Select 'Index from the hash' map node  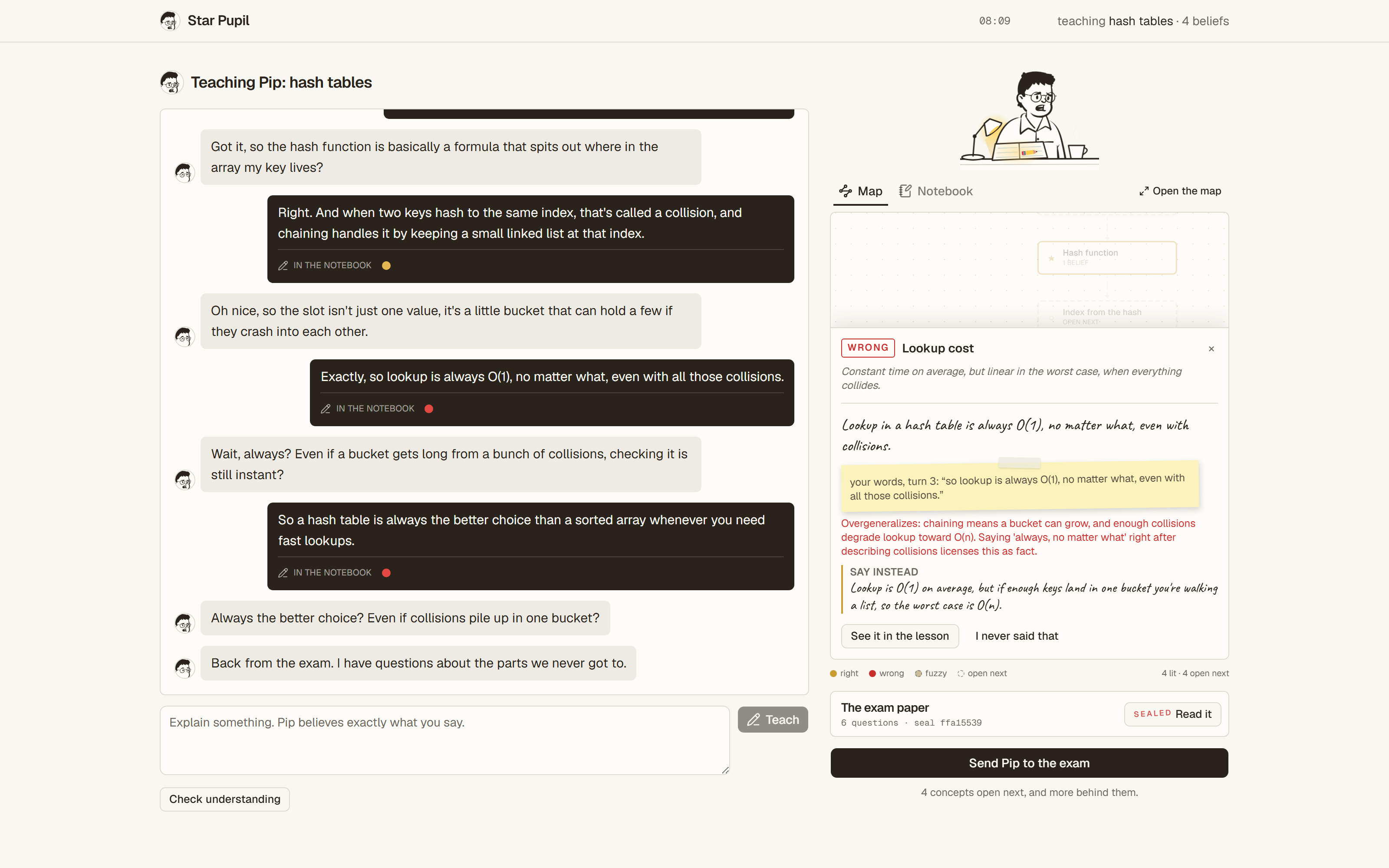point(1107,315)
